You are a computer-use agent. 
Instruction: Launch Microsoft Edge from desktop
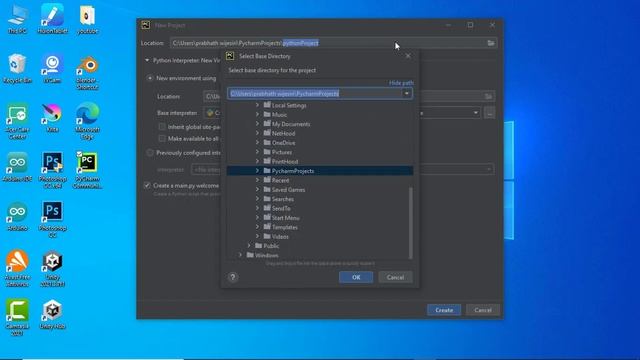pyautogui.click(x=87, y=121)
